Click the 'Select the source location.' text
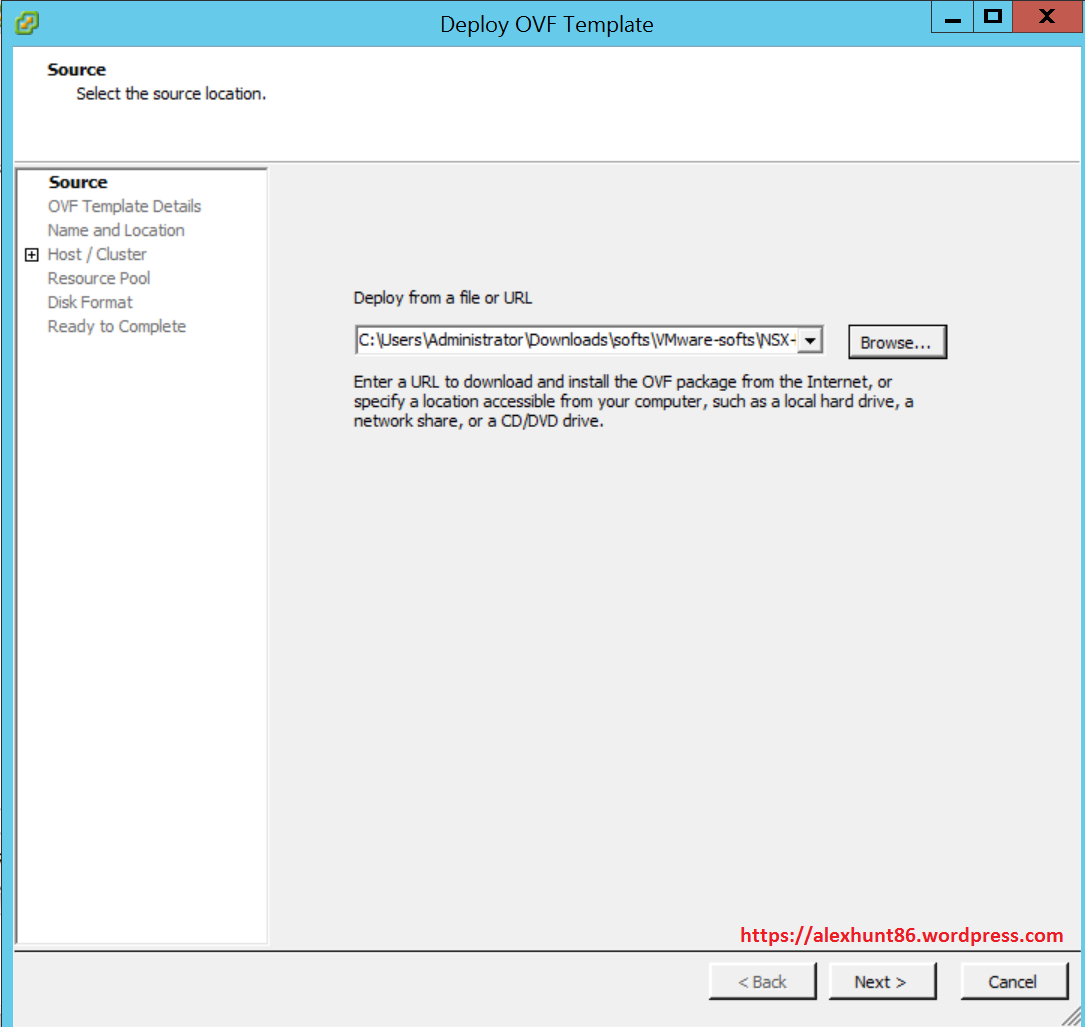Image resolution: width=1085 pixels, height=1027 pixels. [x=171, y=94]
